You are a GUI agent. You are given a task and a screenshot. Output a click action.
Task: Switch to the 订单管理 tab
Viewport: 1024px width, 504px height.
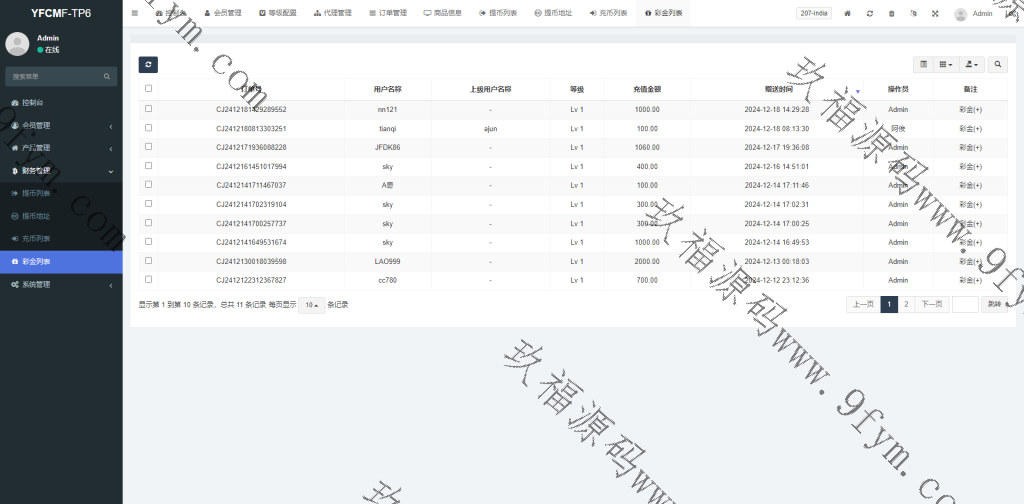387,14
